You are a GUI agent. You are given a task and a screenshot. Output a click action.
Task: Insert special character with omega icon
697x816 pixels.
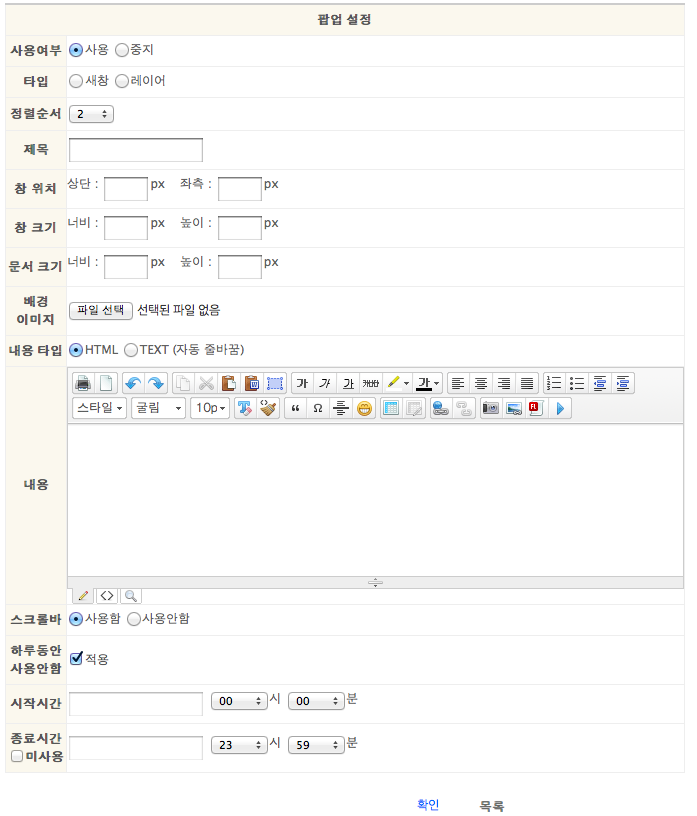[317, 408]
